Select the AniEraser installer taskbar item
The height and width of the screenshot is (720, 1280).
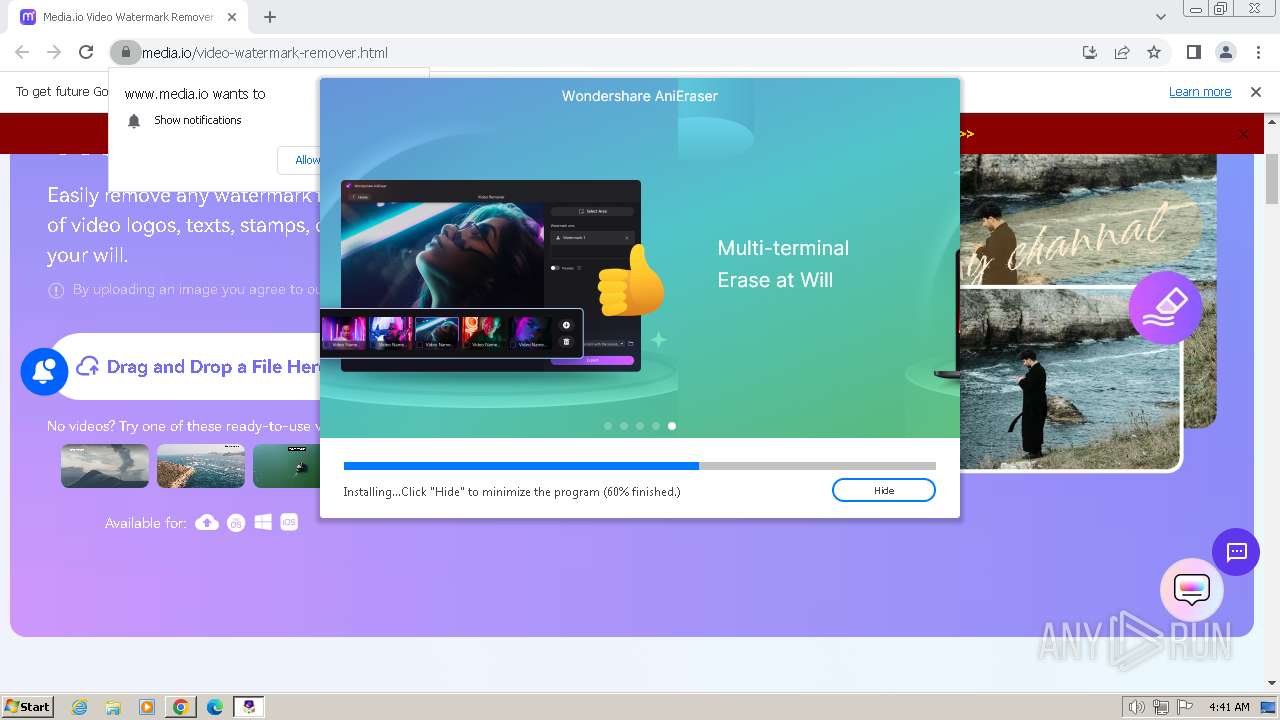(249, 707)
